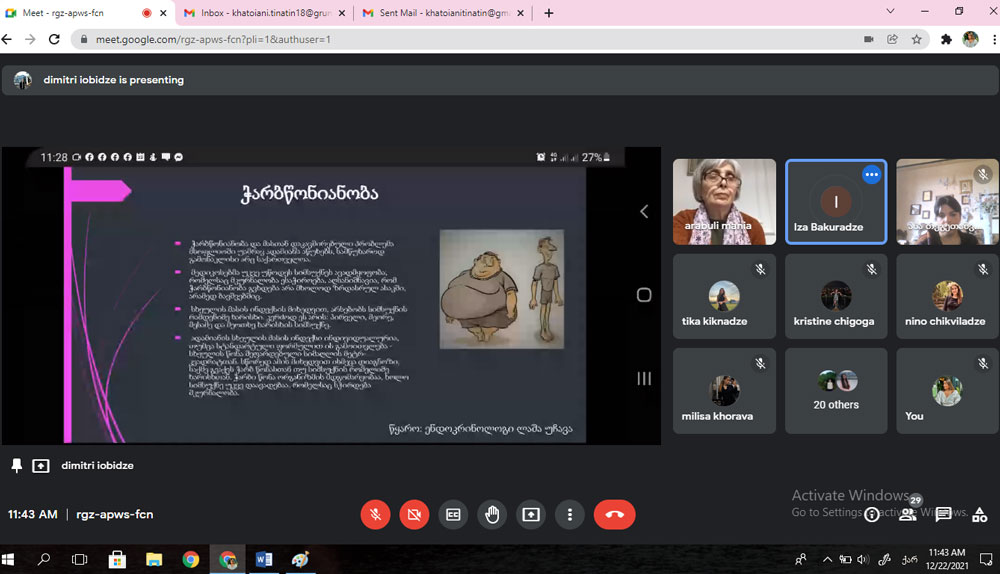Turn on the camera
The height and width of the screenshot is (574, 1000).
414,514
